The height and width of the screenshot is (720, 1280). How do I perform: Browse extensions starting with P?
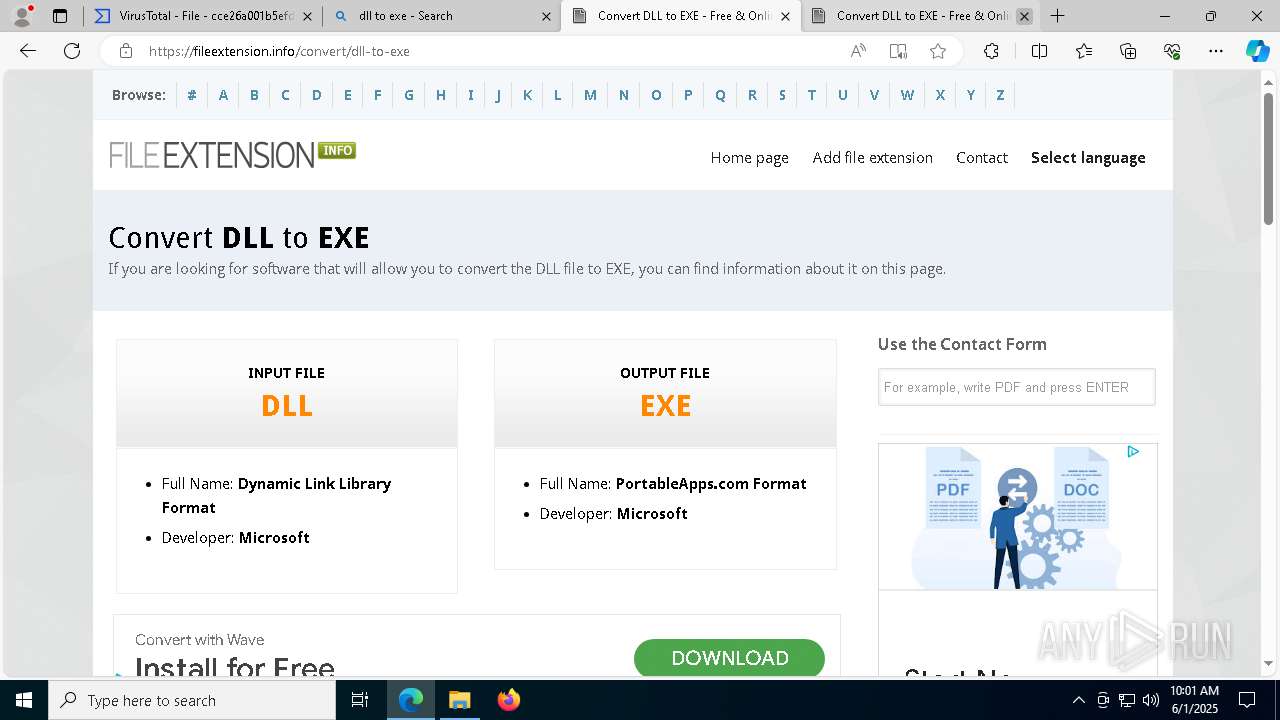click(688, 95)
